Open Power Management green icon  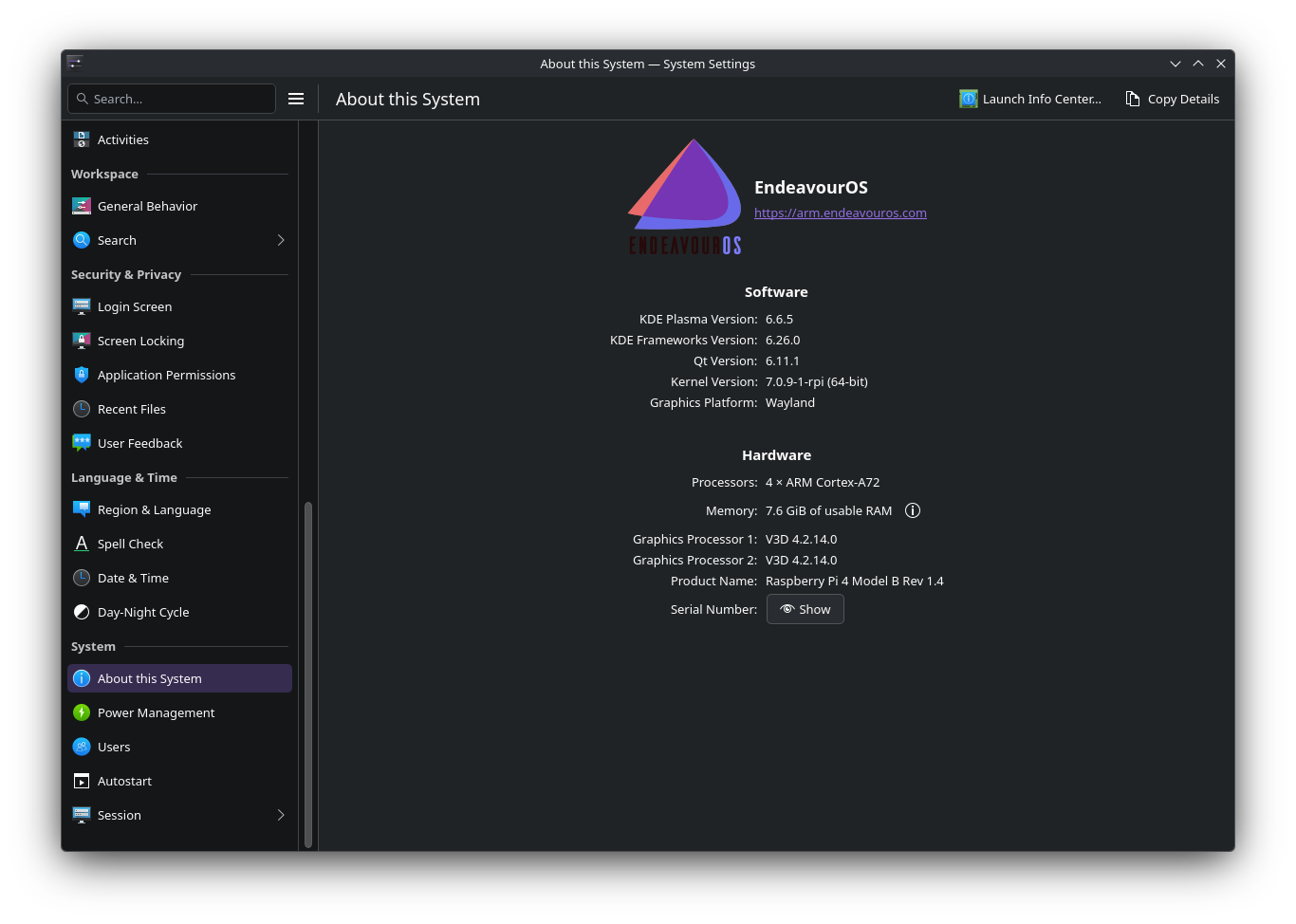click(82, 712)
